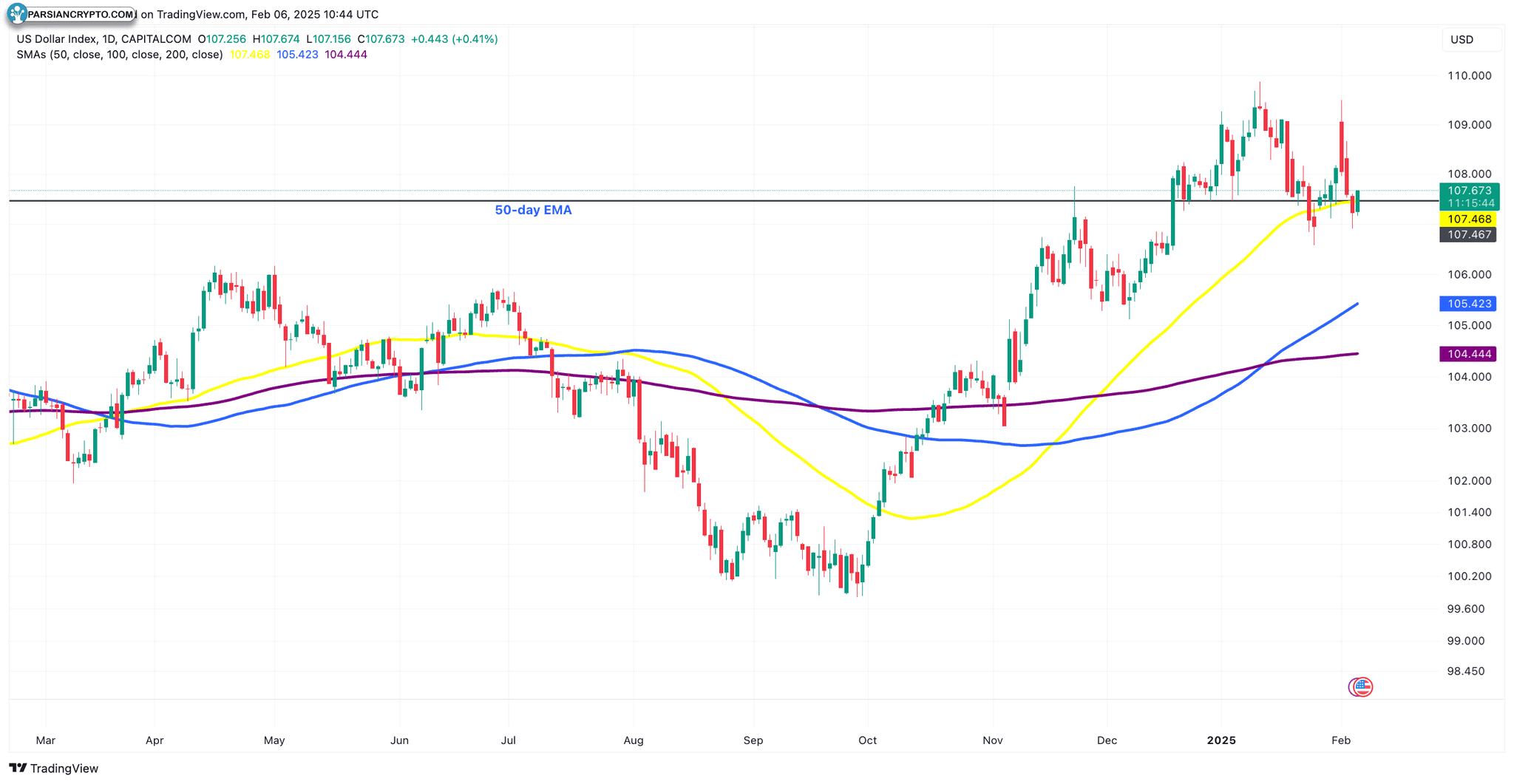Click the yellow 107.468 SMA value in legend
Image resolution: width=1514 pixels, height=784 pixels.
click(250, 55)
